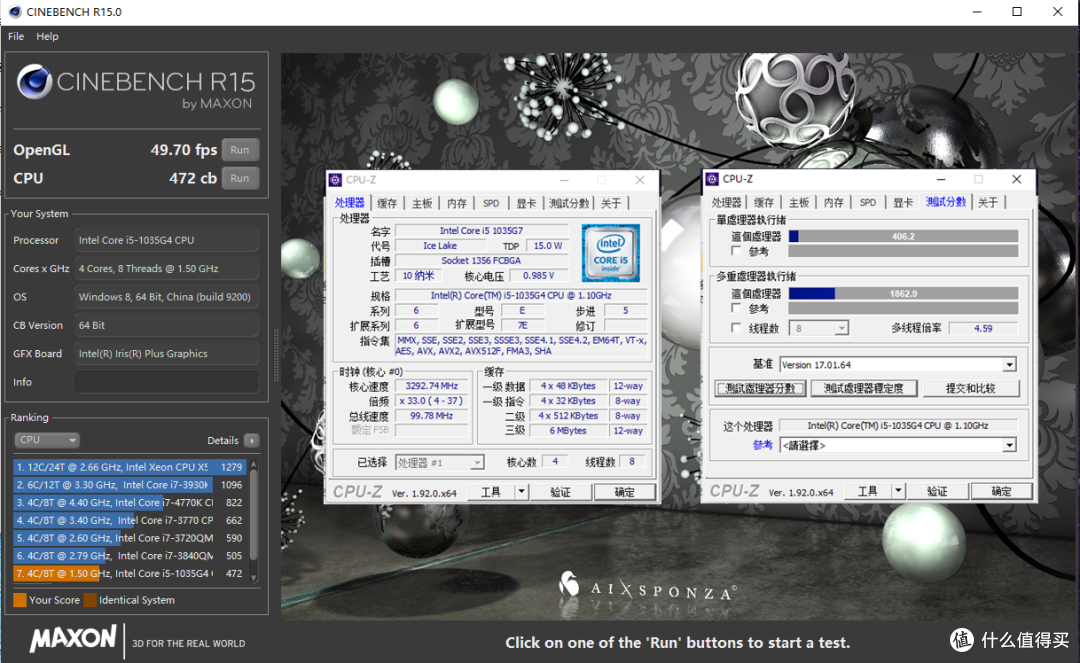Switch to 关于 tab in right CPU-Z
Viewport: 1080px width, 663px height.
point(988,202)
